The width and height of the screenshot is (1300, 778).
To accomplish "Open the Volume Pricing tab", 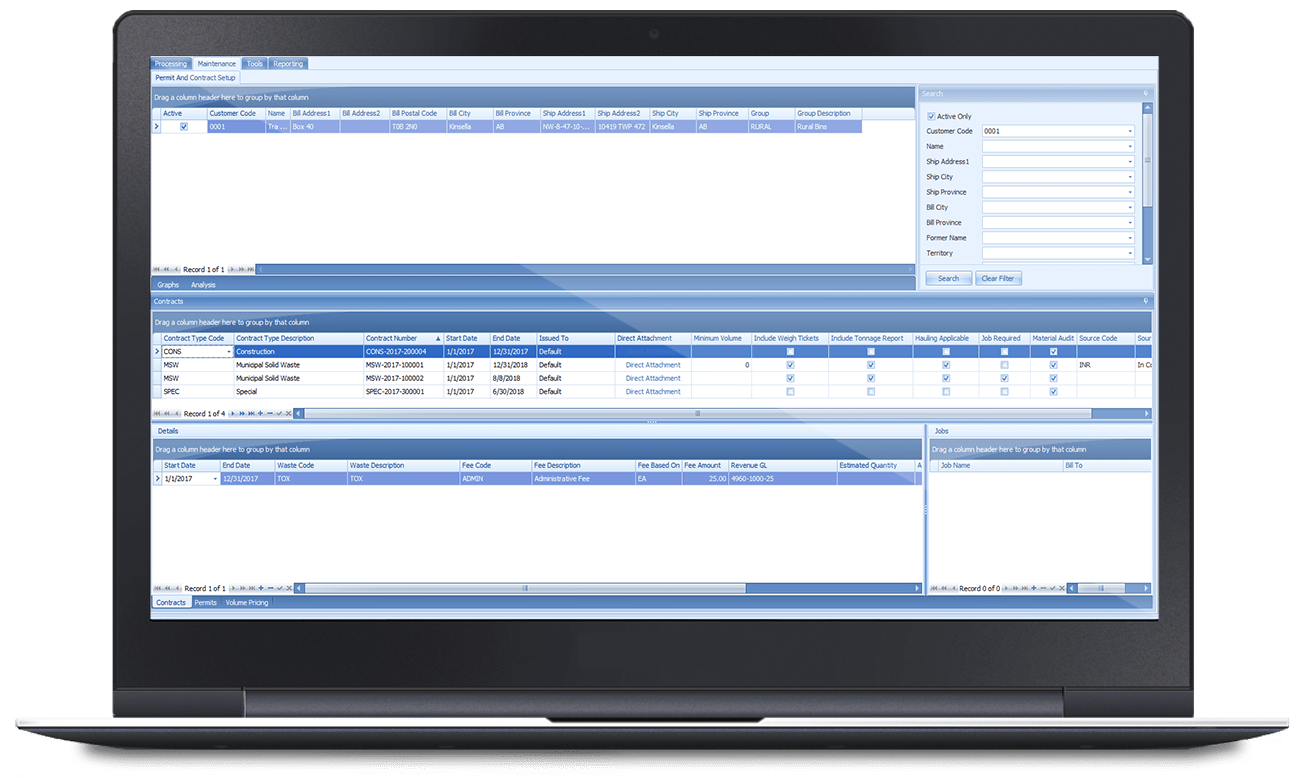I will tap(245, 602).
